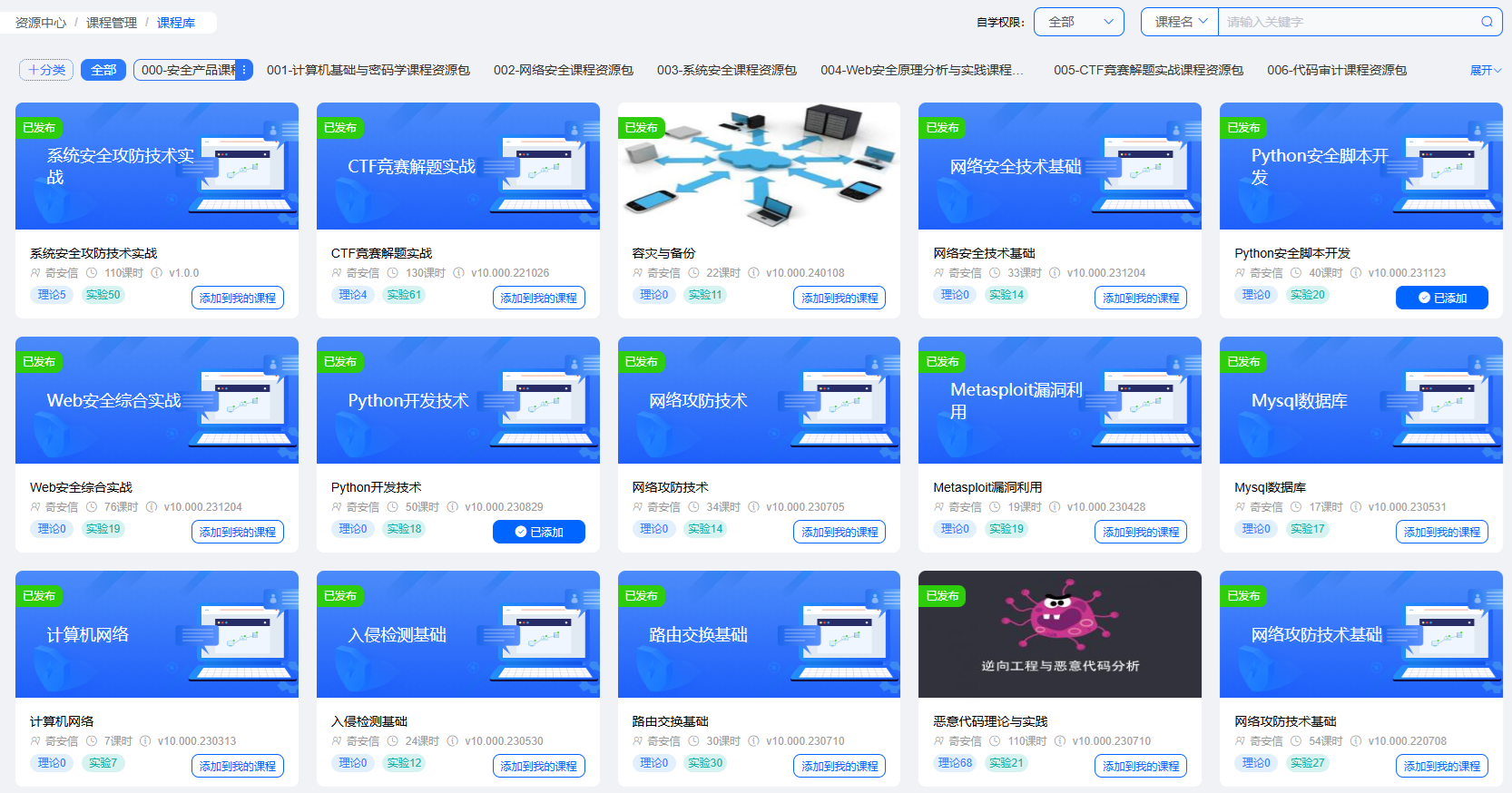The width and height of the screenshot is (1512, 793).
Task: Select 003-系统安全课程资源包 category
Action: coord(727,70)
